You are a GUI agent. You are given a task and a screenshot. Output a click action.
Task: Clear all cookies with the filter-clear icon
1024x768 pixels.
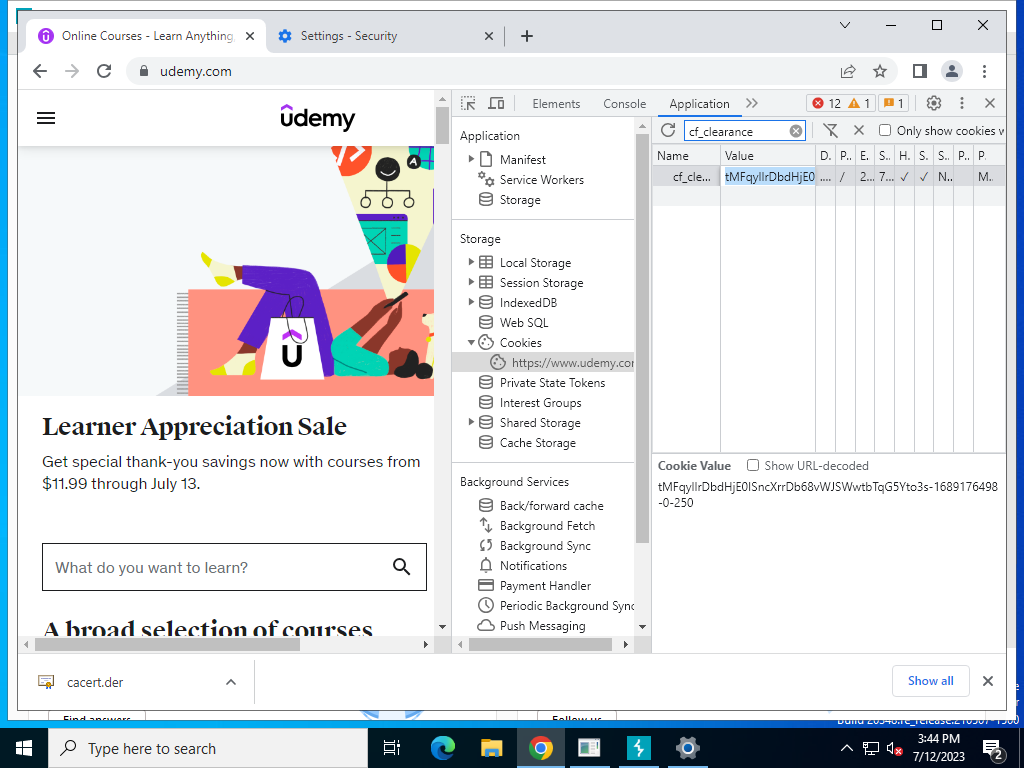click(830, 131)
